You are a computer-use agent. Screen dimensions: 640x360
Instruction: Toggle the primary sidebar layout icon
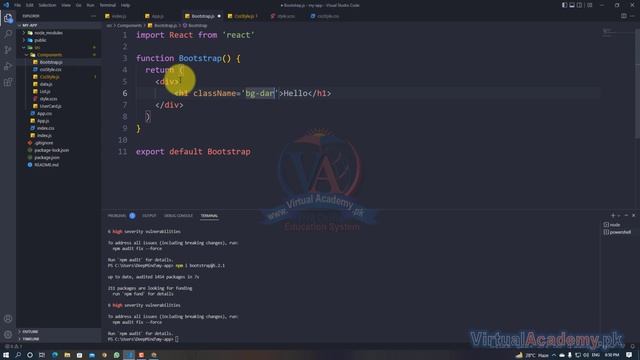click(564, 5)
